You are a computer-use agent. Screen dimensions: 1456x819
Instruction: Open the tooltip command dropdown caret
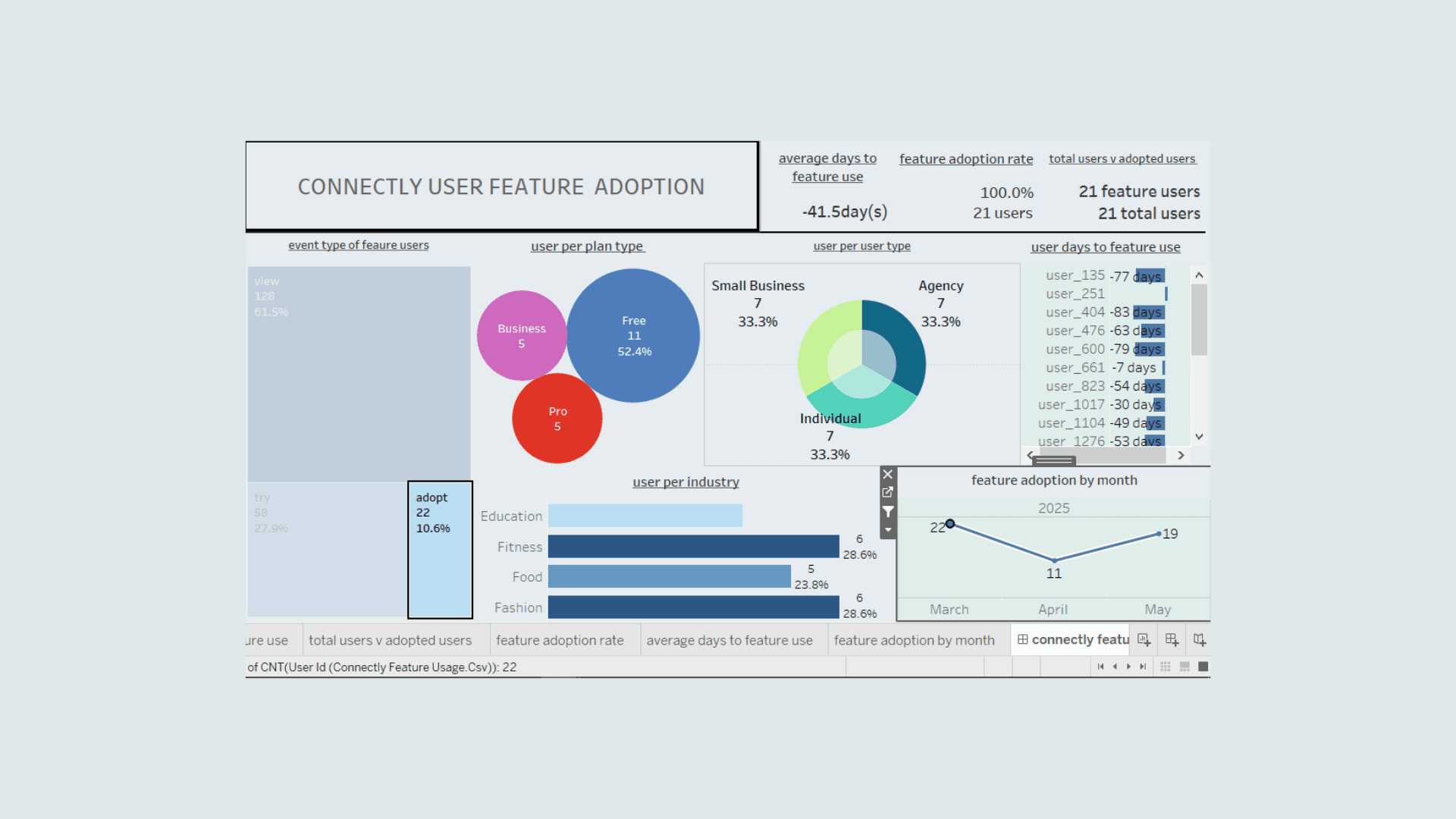pyautogui.click(x=888, y=529)
